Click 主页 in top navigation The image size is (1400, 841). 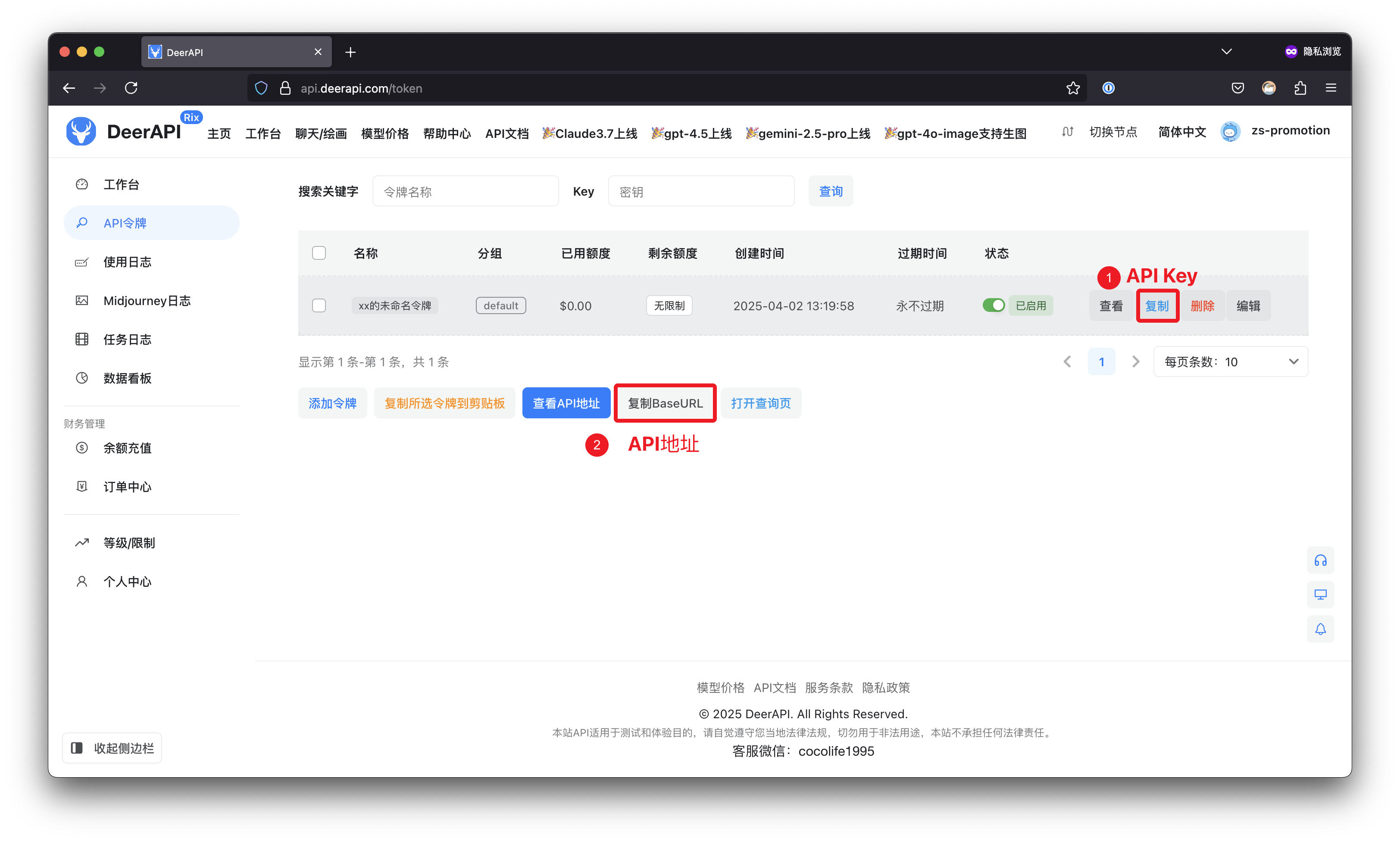click(x=219, y=133)
